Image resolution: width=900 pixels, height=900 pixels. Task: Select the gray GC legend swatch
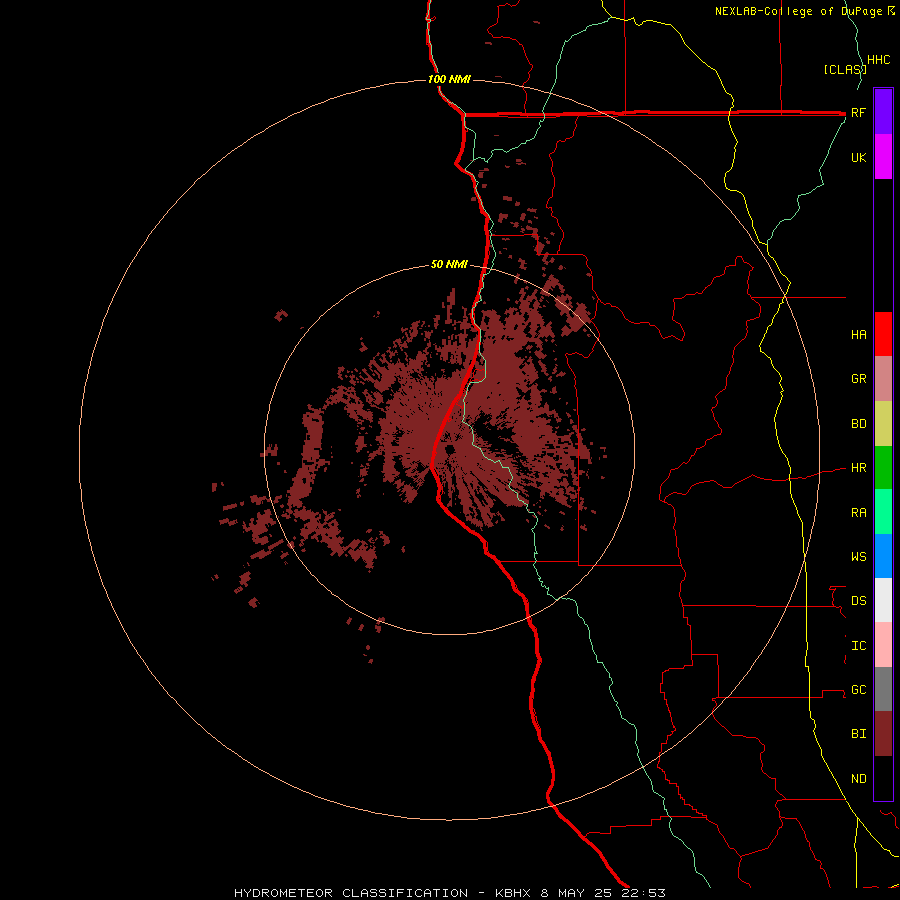(x=883, y=689)
